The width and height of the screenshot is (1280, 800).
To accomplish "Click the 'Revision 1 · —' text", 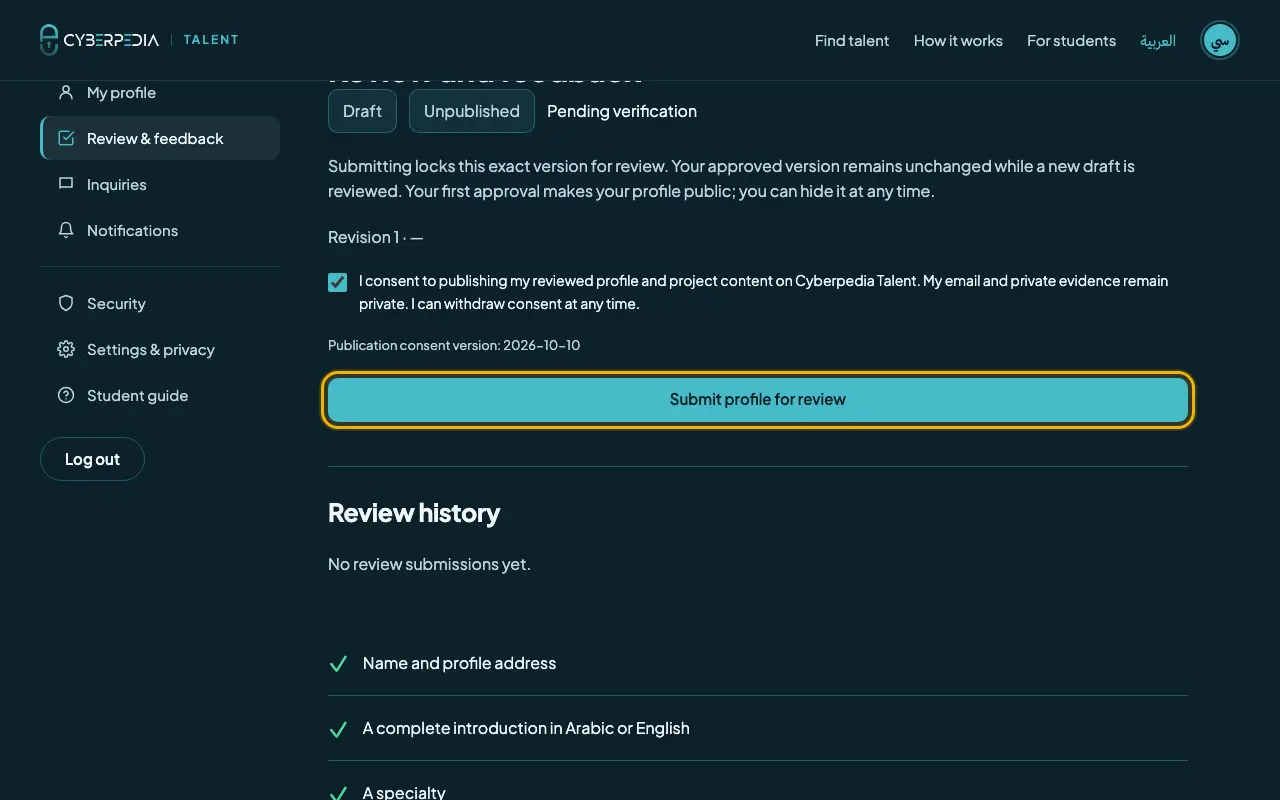I will 376,237.
